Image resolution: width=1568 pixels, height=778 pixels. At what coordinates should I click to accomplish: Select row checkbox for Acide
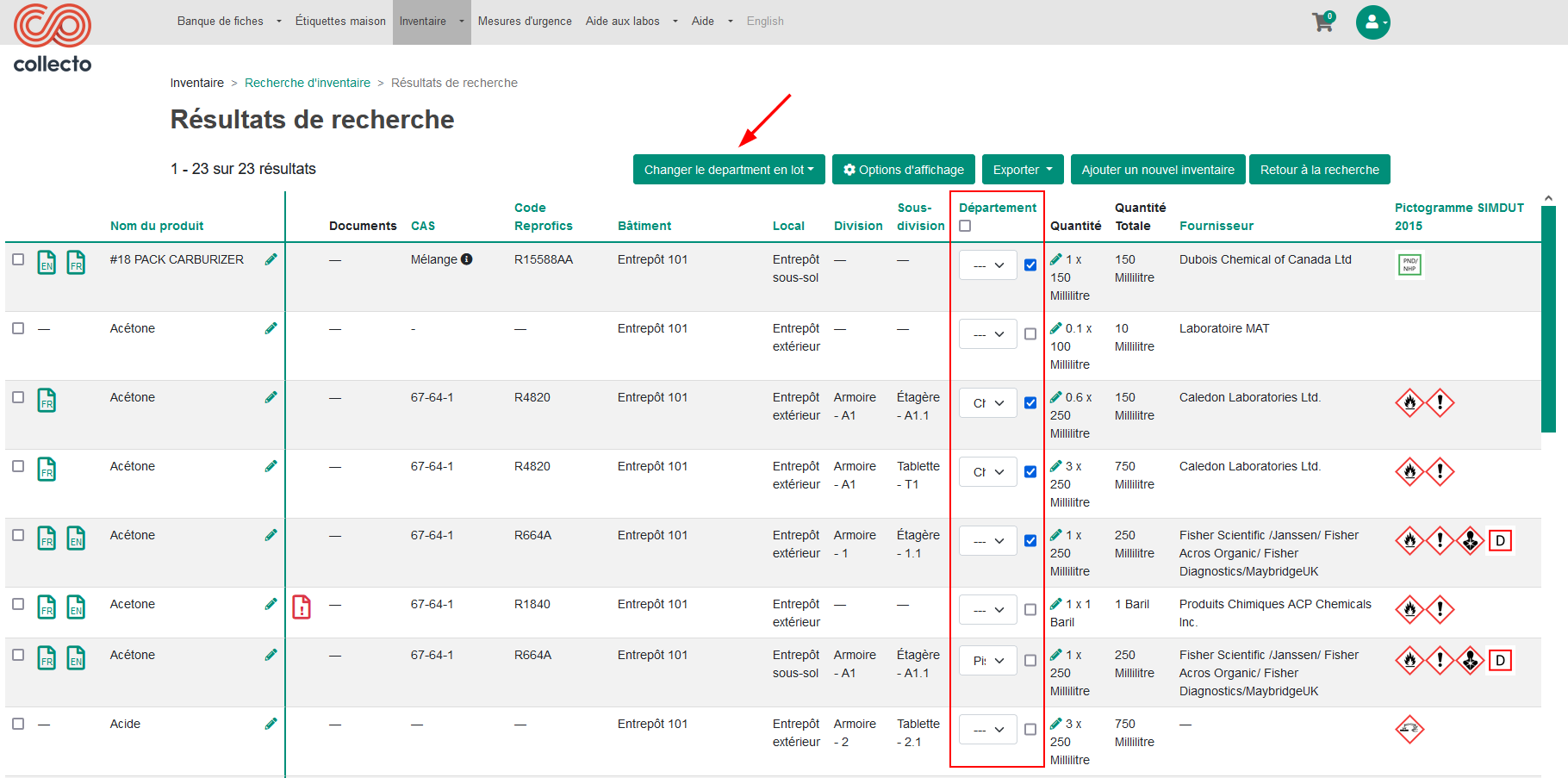pos(18,724)
